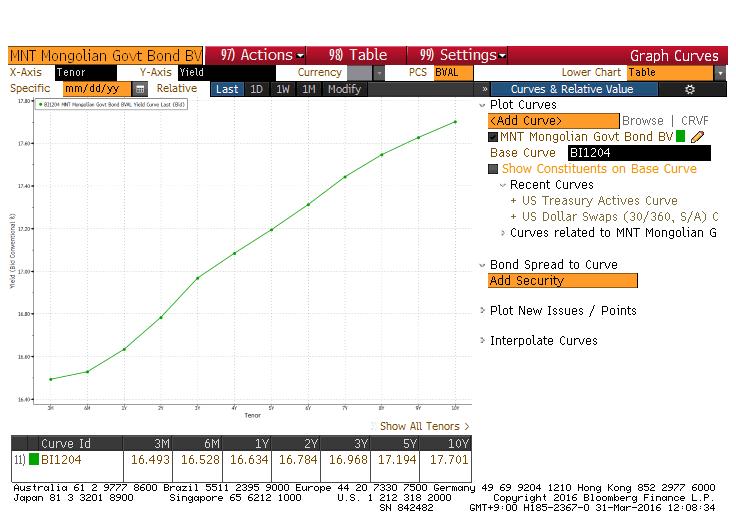Click the Graph Curves title label

(x=674, y=56)
